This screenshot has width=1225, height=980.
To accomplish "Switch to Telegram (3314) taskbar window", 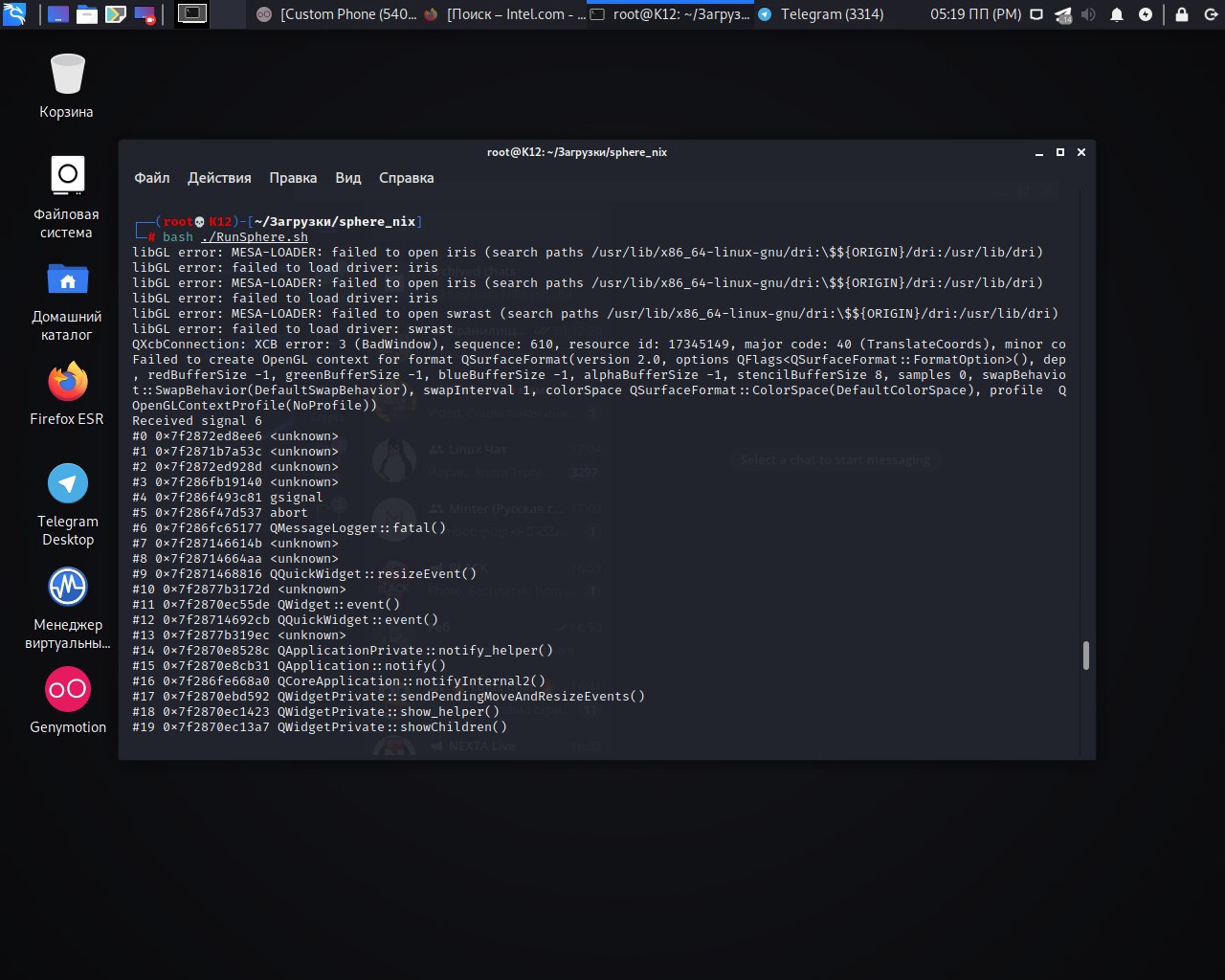I will click(820, 14).
